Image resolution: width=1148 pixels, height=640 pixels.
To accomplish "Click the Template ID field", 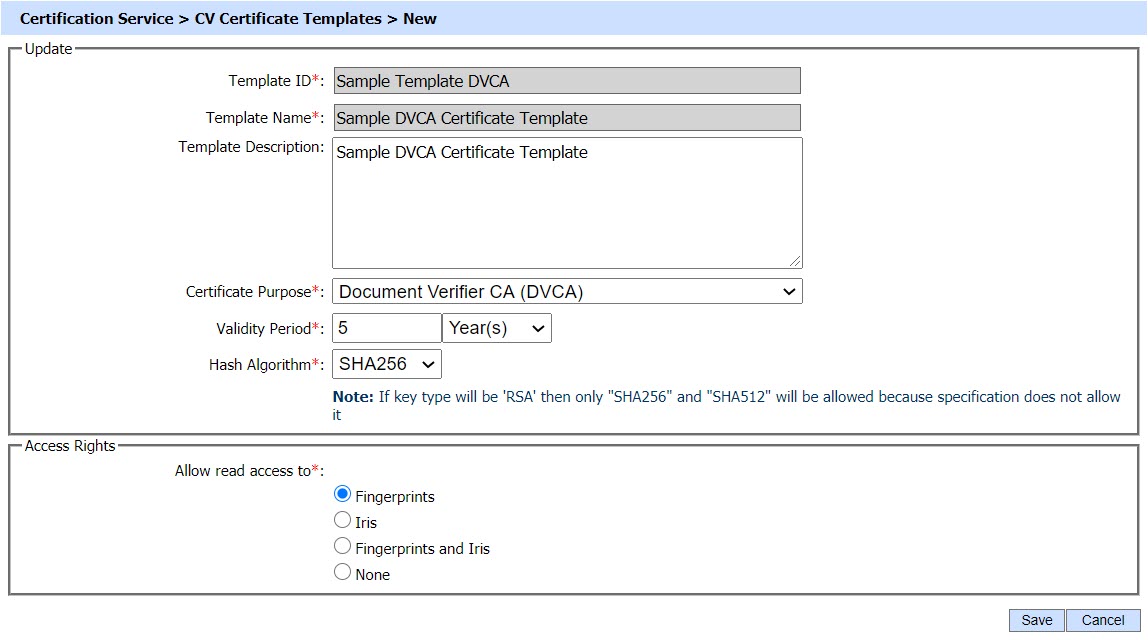I will tap(566, 81).
